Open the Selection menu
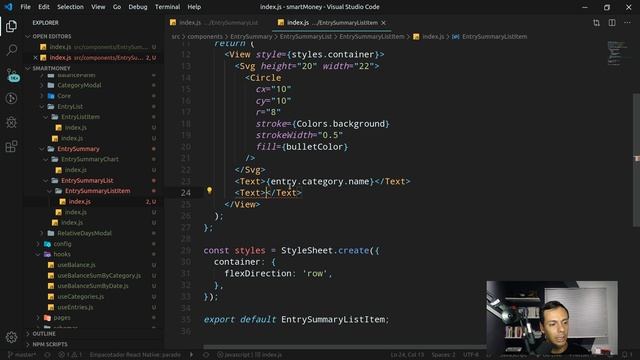This screenshot has width=640, height=360. pyautogui.click(x=70, y=7)
